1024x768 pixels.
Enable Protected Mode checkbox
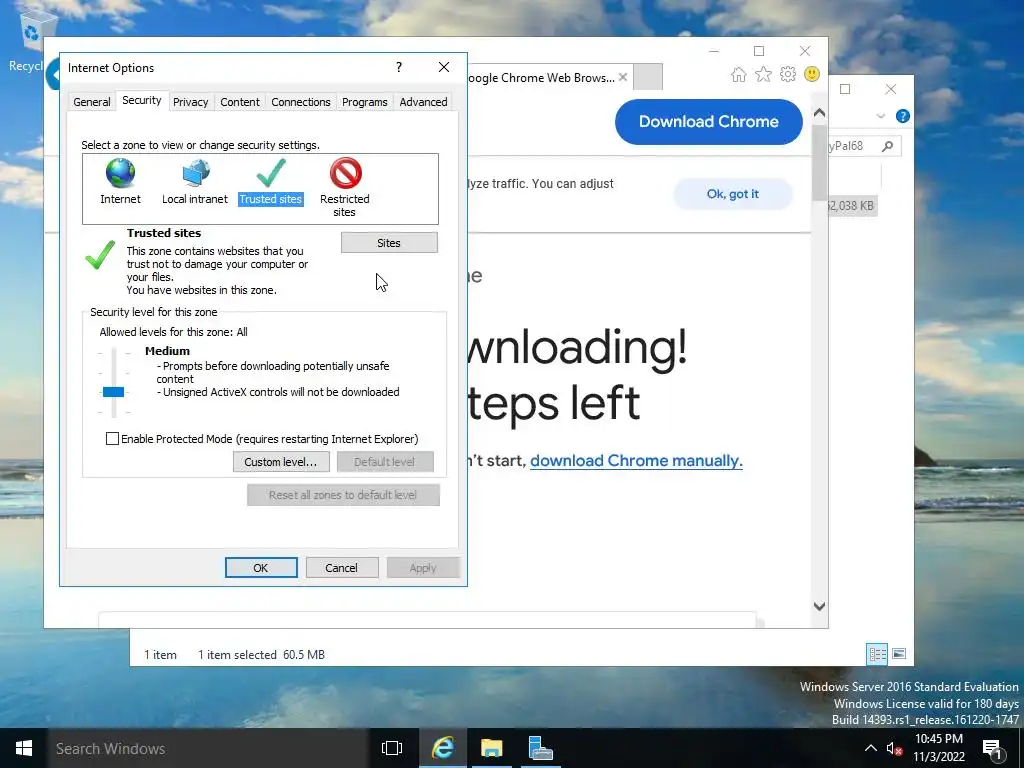(112, 439)
